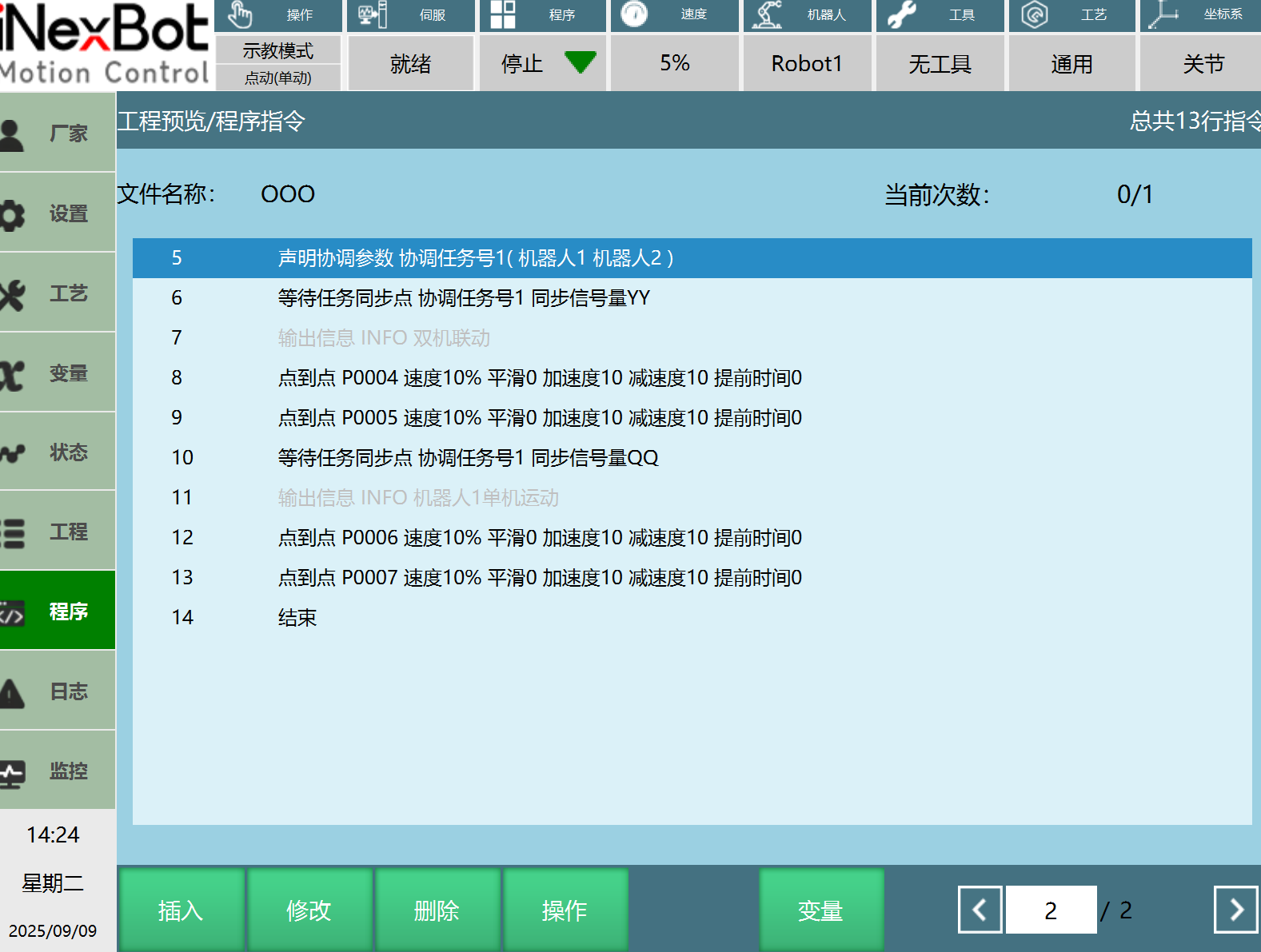
Task: Switch to the Project sidebar tab
Action: (x=58, y=532)
